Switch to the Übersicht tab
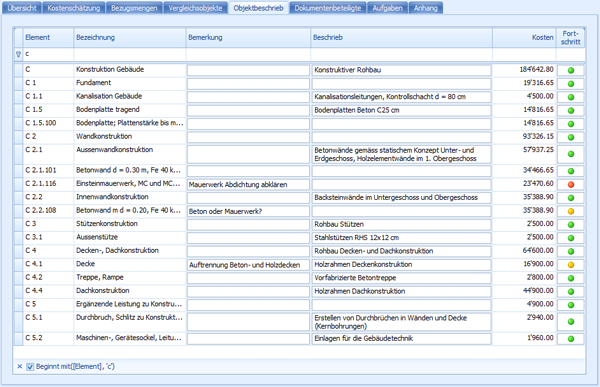This screenshot has width=600, height=387. (x=22, y=8)
